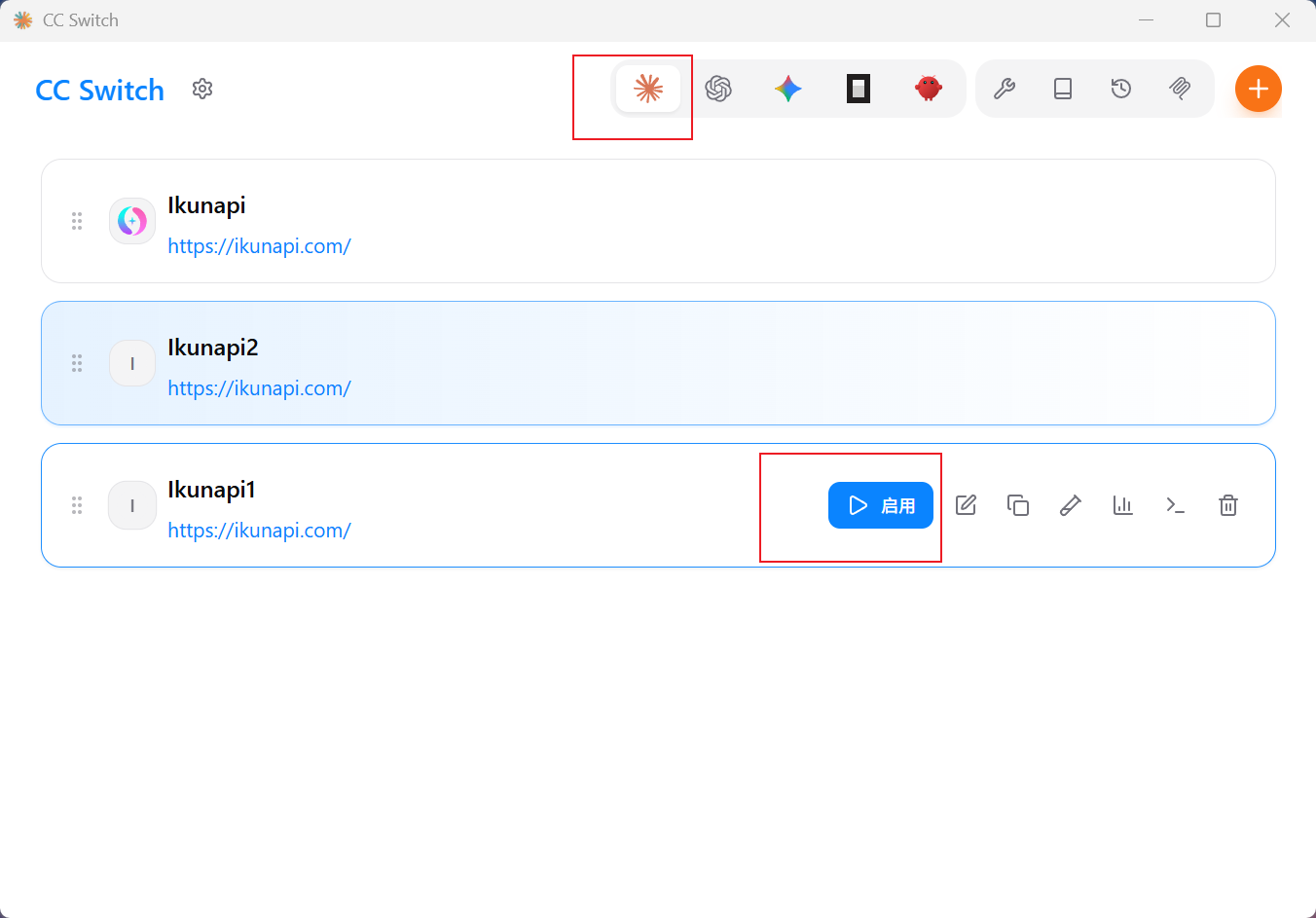
Task: Click the drag handle of Ikunapi card
Action: pos(77,221)
